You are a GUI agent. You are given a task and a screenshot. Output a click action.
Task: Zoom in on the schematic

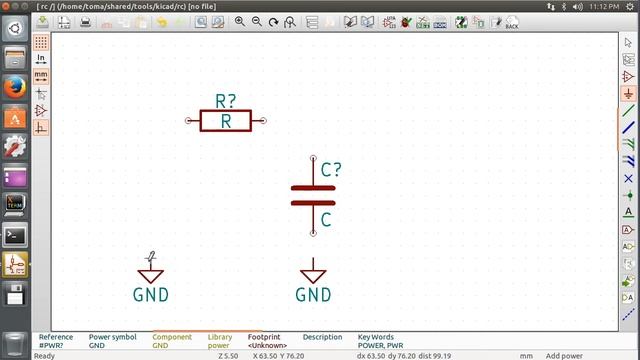pyautogui.click(x=240, y=22)
